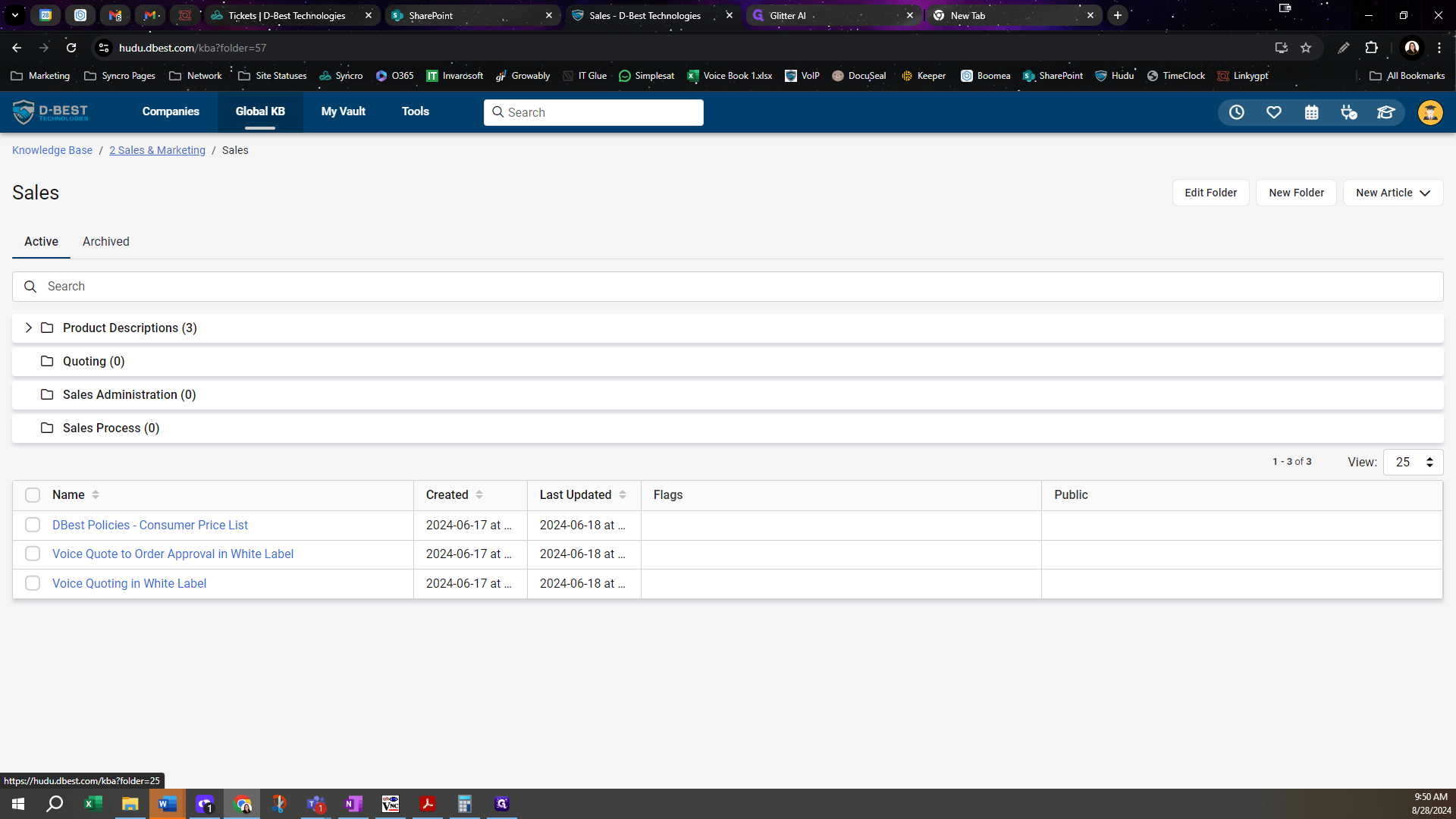Open the New Article dropdown
1456x819 pixels.
[x=1392, y=193]
